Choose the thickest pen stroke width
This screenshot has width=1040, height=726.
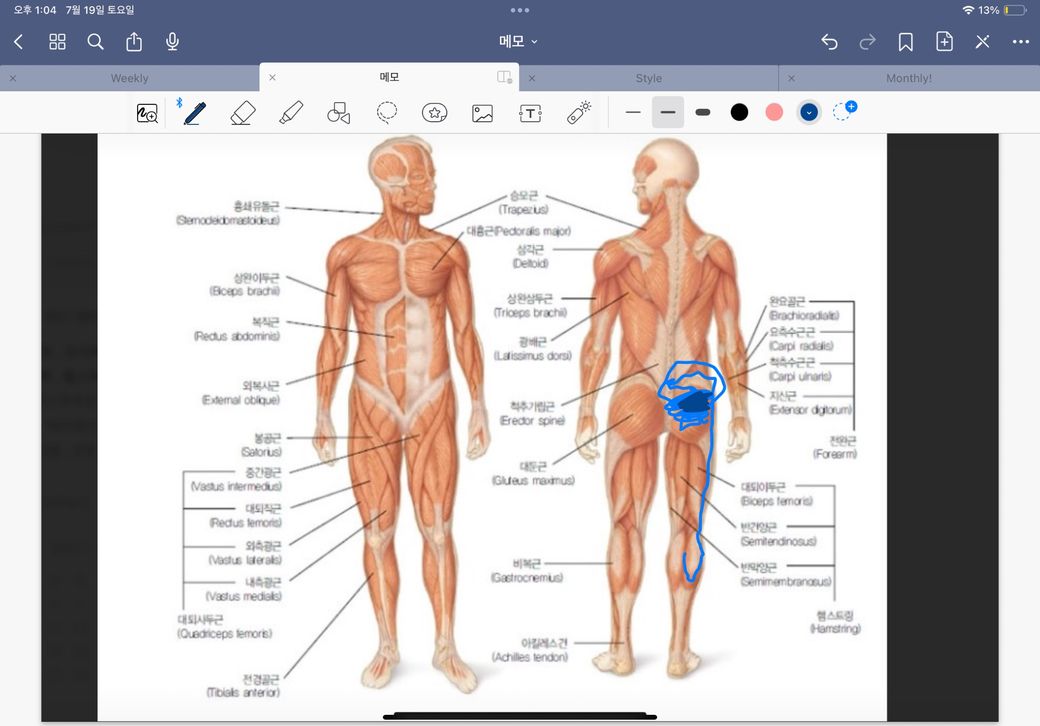pyautogui.click(x=703, y=113)
